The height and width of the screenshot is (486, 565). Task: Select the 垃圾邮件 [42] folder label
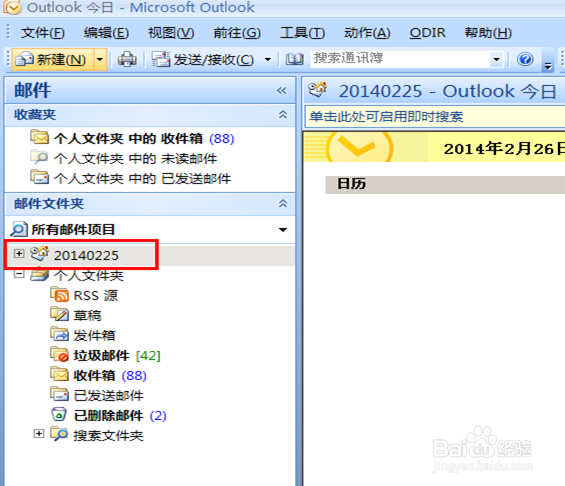tap(117, 356)
